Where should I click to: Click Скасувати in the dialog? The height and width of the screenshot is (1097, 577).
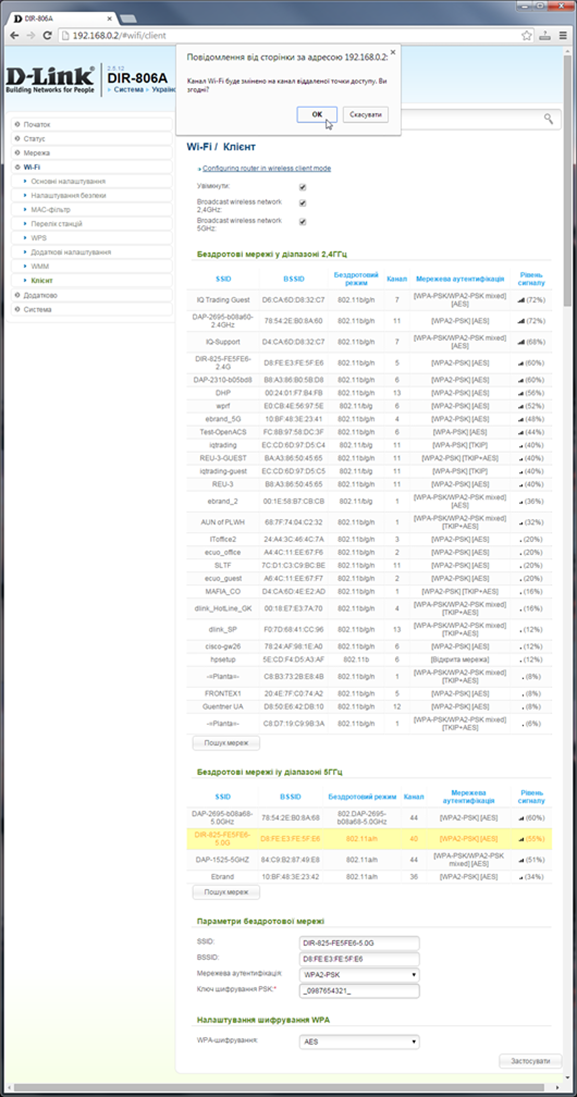click(x=365, y=114)
